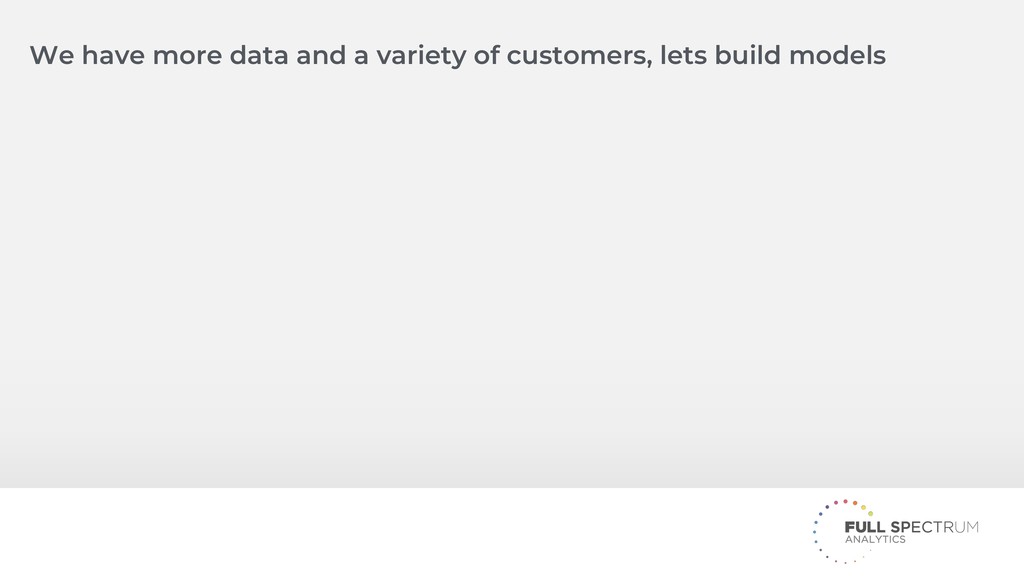Click the word "more" in the title
Image resolution: width=1024 pixels, height=576 pixels.
(186, 56)
